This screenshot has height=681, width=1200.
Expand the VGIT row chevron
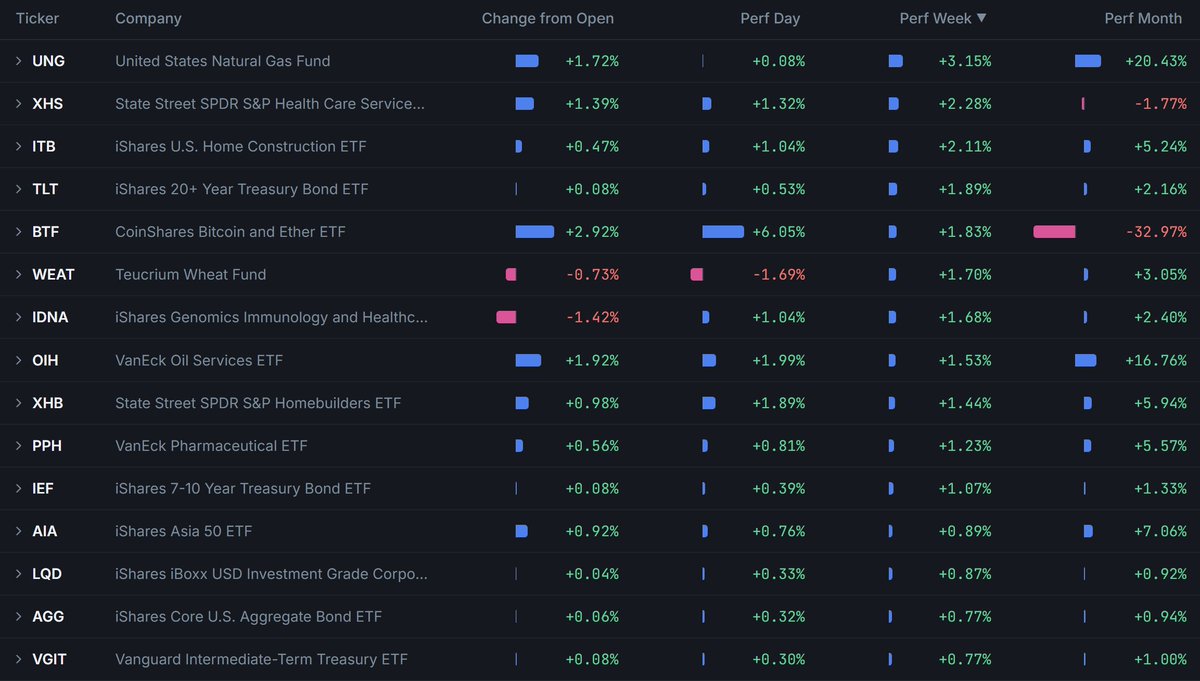click(x=18, y=660)
